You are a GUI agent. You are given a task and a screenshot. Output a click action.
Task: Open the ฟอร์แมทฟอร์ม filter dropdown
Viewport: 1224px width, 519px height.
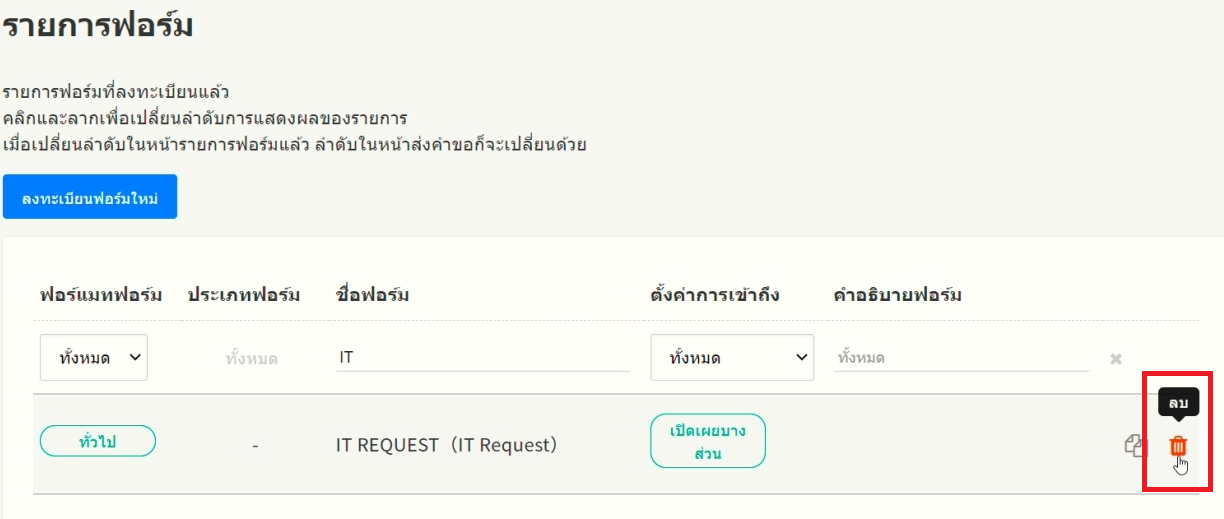point(94,357)
